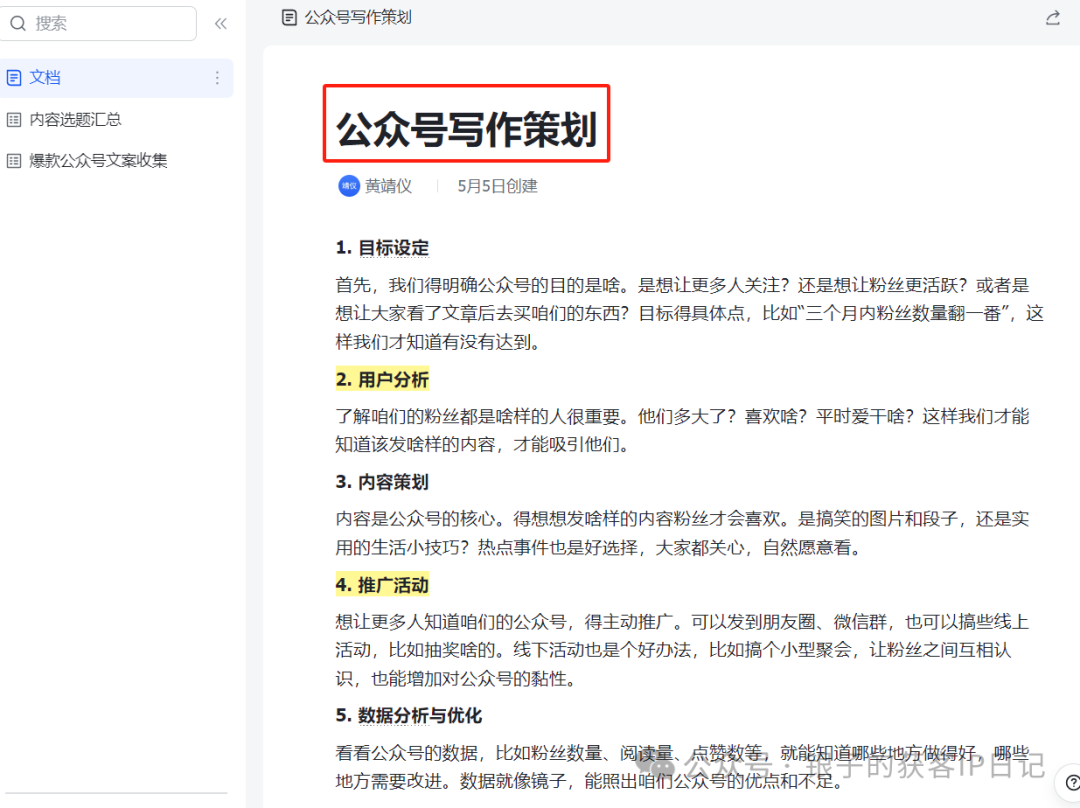Click the document title 公众号写作策划
The width and height of the screenshot is (1080, 808).
467,124
